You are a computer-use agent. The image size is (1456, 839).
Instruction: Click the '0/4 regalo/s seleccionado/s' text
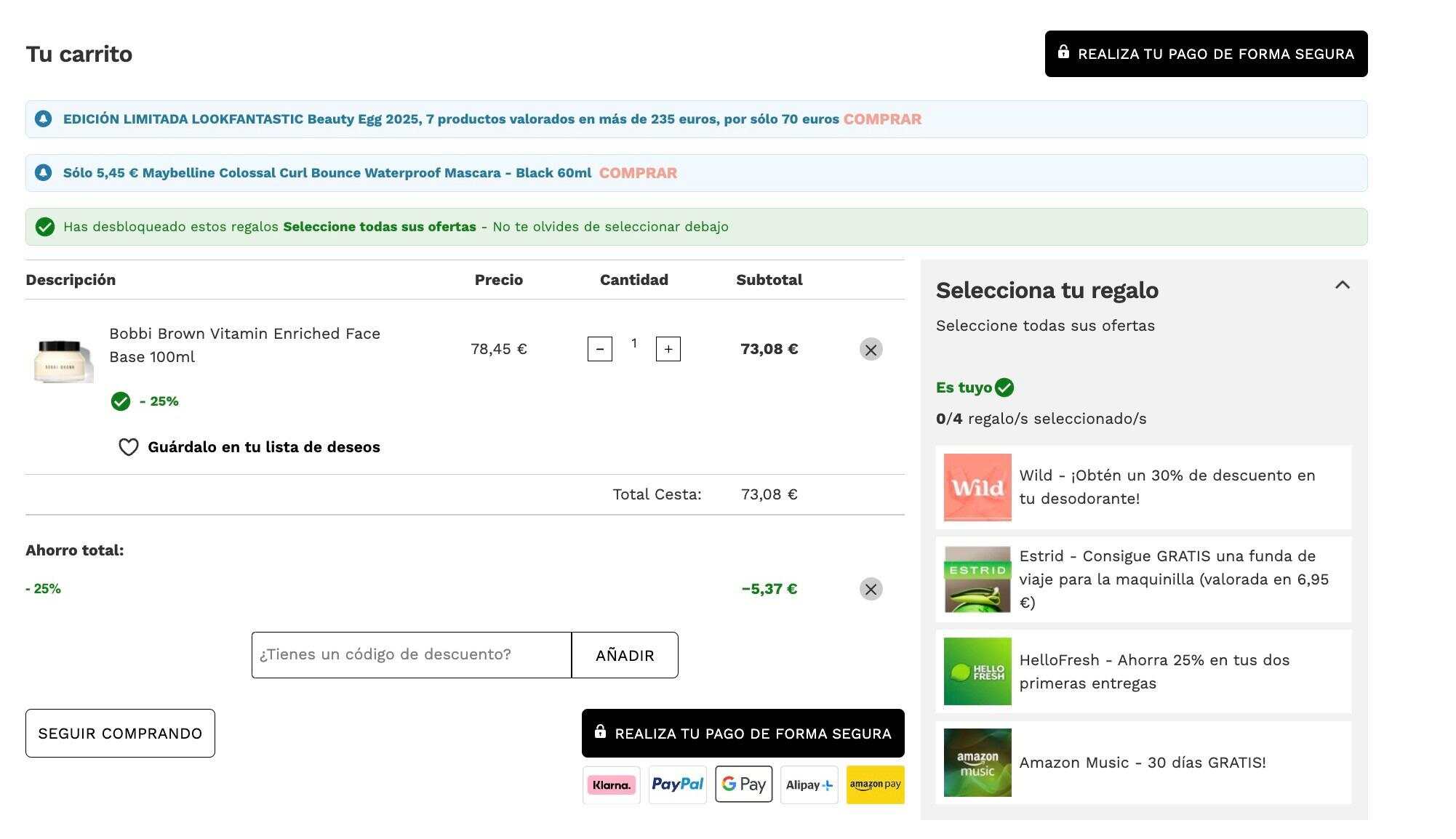1041,419
